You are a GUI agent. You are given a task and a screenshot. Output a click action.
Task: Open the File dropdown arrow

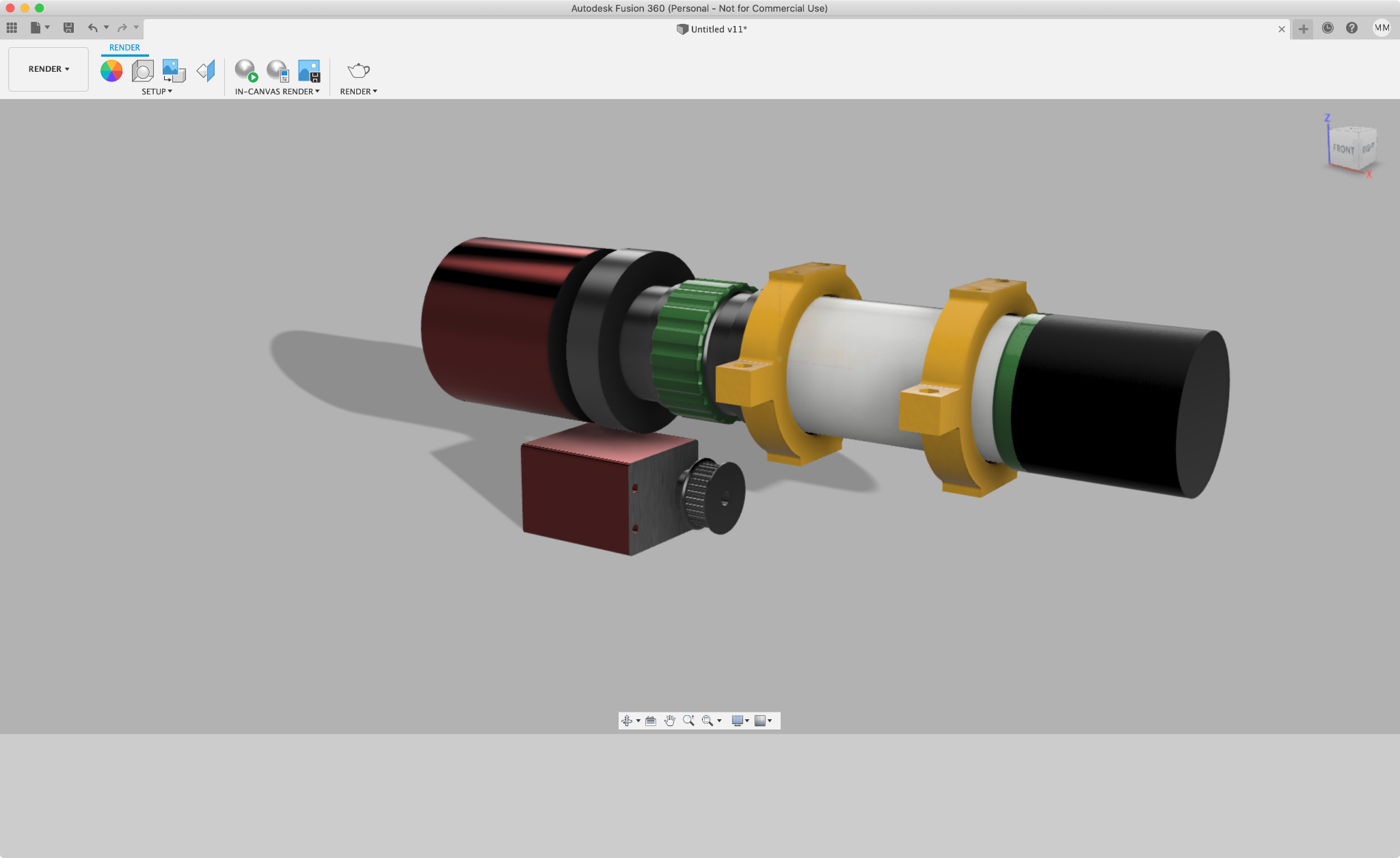47,28
